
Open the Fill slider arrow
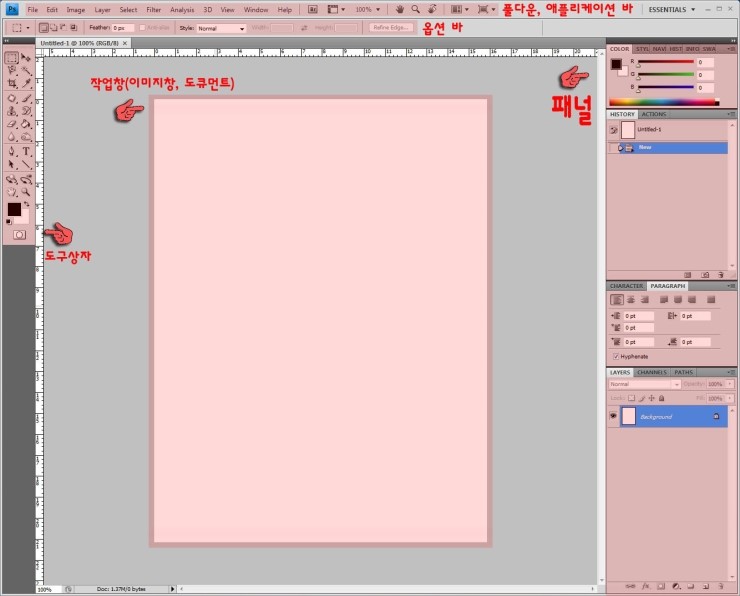(730, 398)
